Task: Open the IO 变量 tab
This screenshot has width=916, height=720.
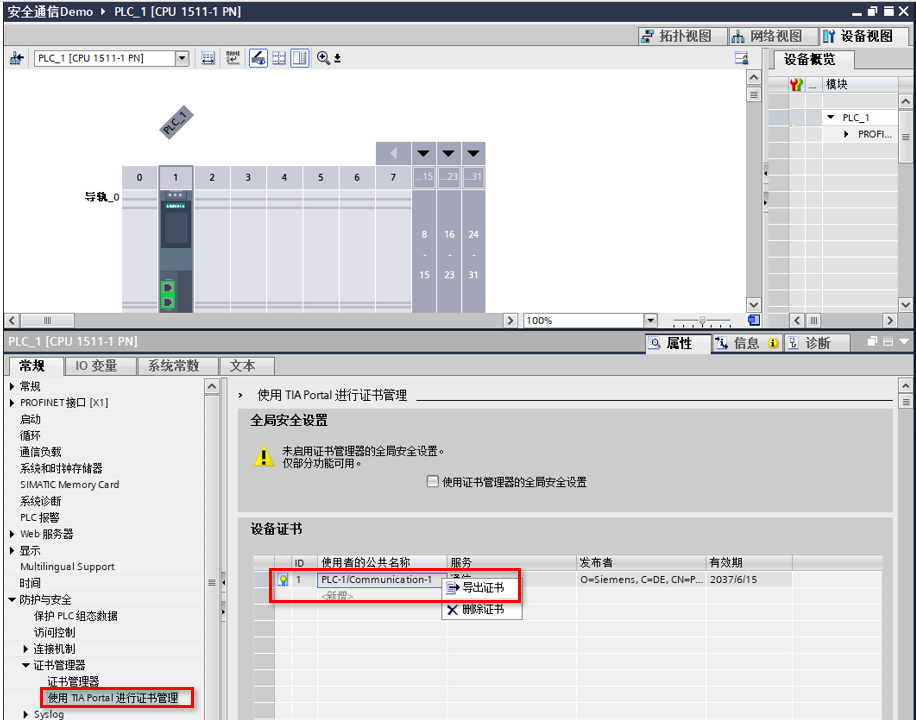Action: [97, 366]
